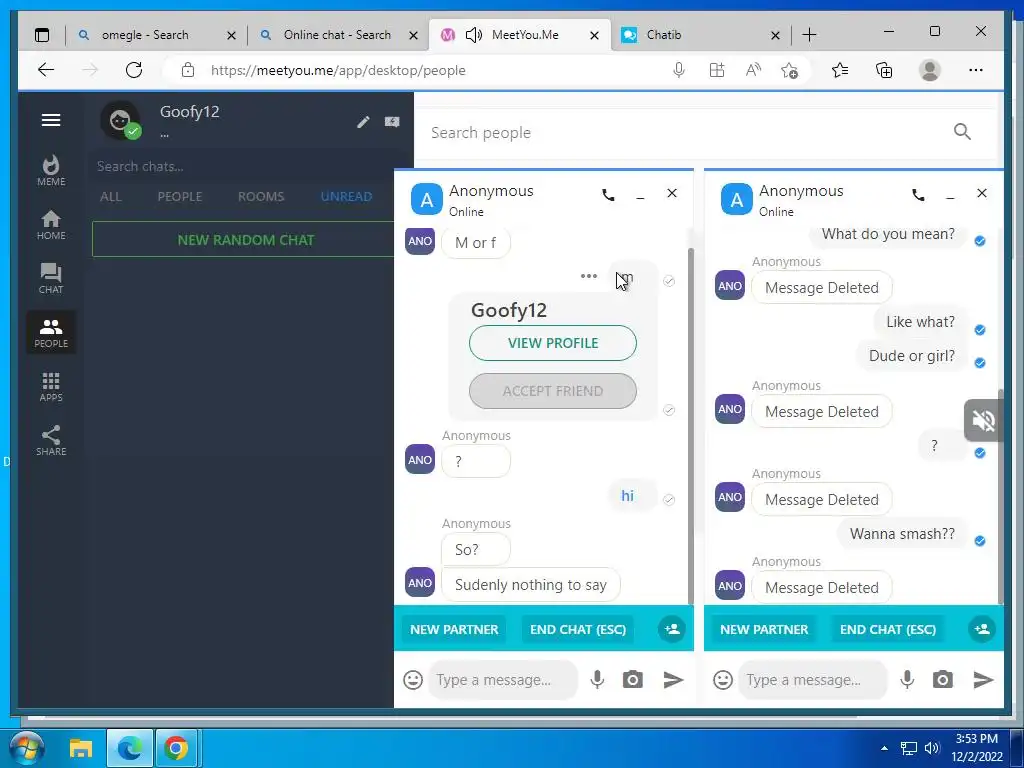Start a call in right Anonymous chat
1024x768 pixels.
[918, 194]
